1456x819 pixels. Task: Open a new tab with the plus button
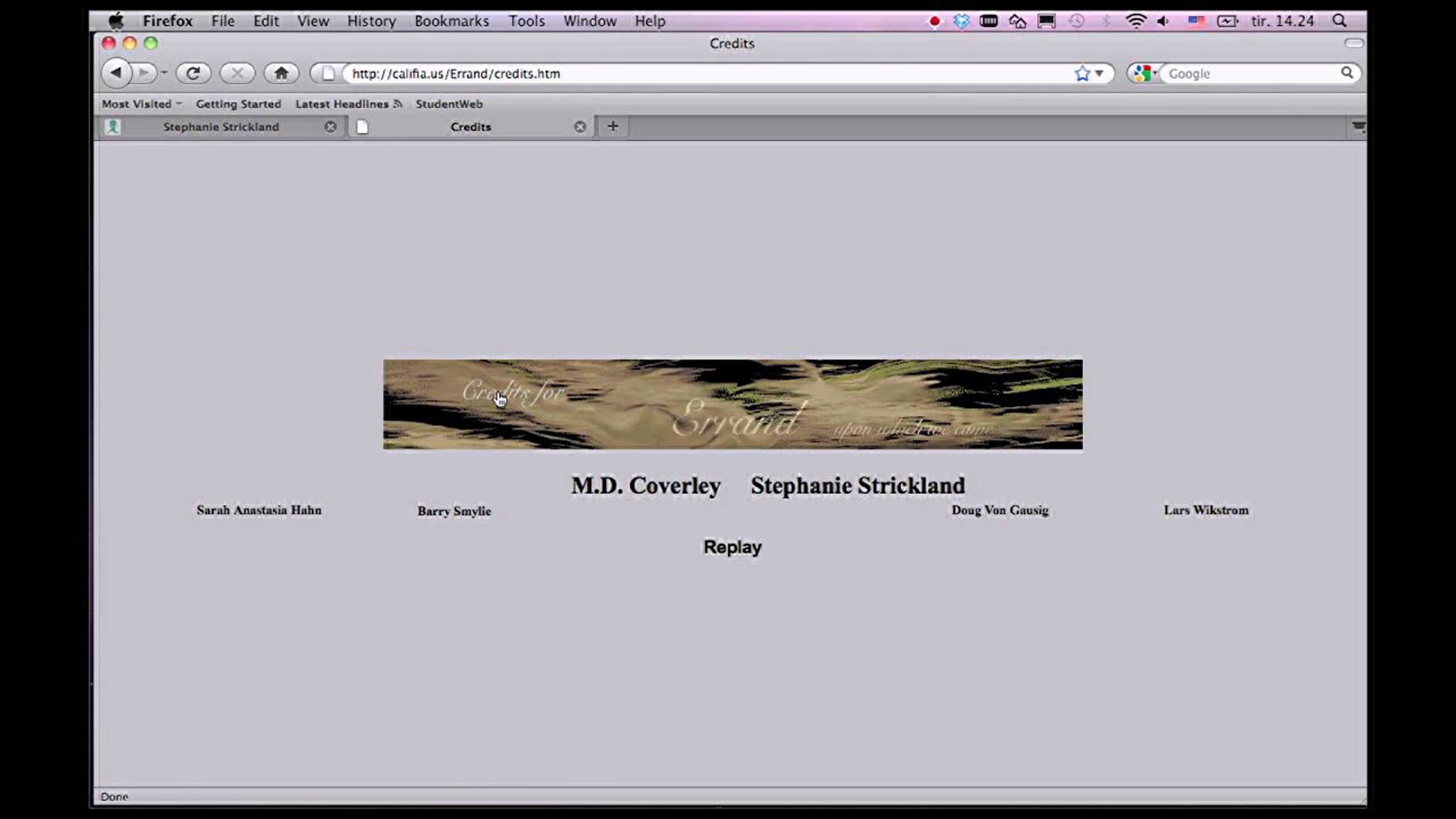click(x=613, y=126)
